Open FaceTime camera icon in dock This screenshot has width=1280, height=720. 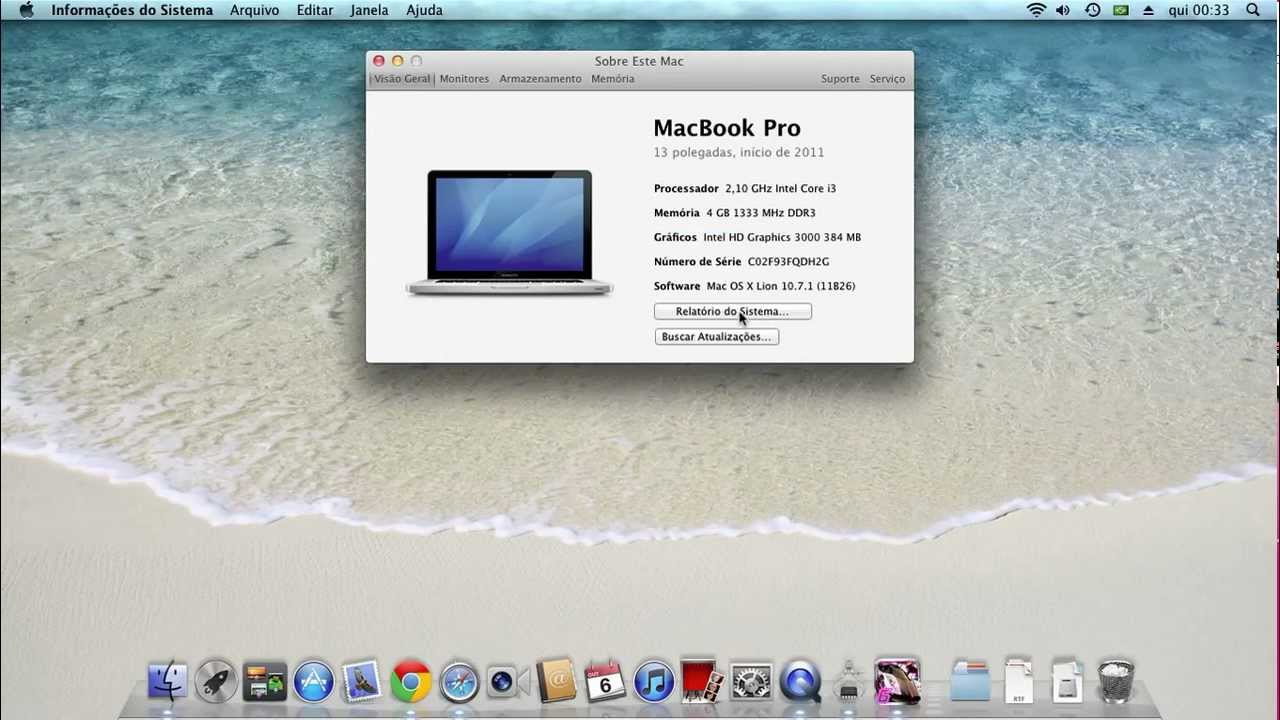[x=508, y=682]
